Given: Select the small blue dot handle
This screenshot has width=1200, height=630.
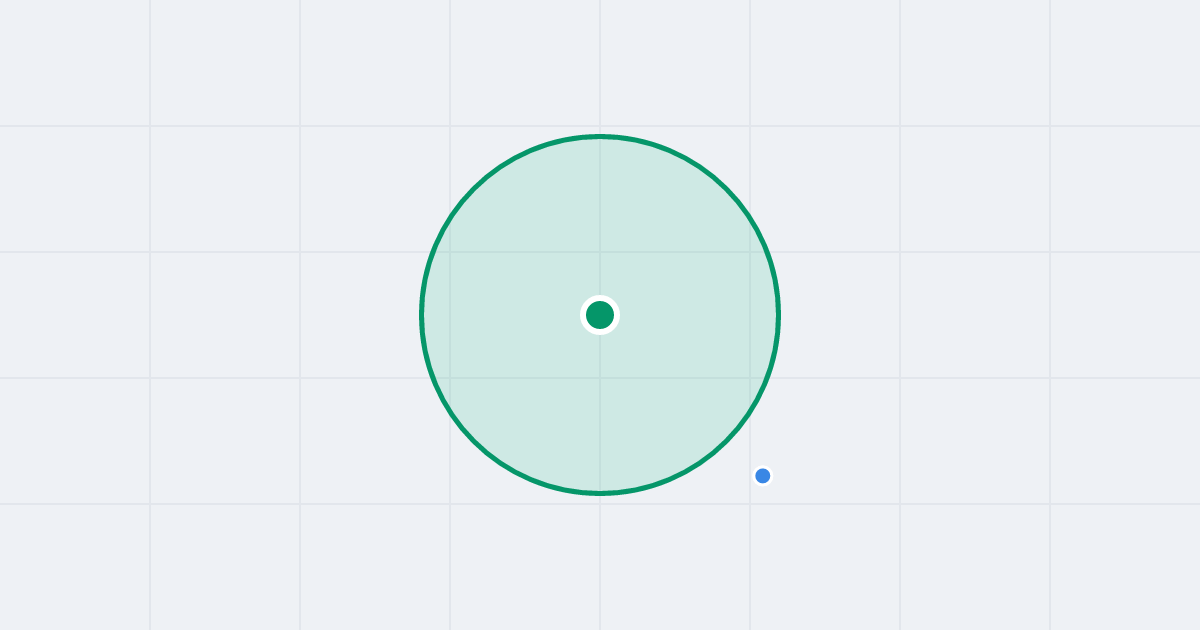Looking at the screenshot, I should [763, 476].
